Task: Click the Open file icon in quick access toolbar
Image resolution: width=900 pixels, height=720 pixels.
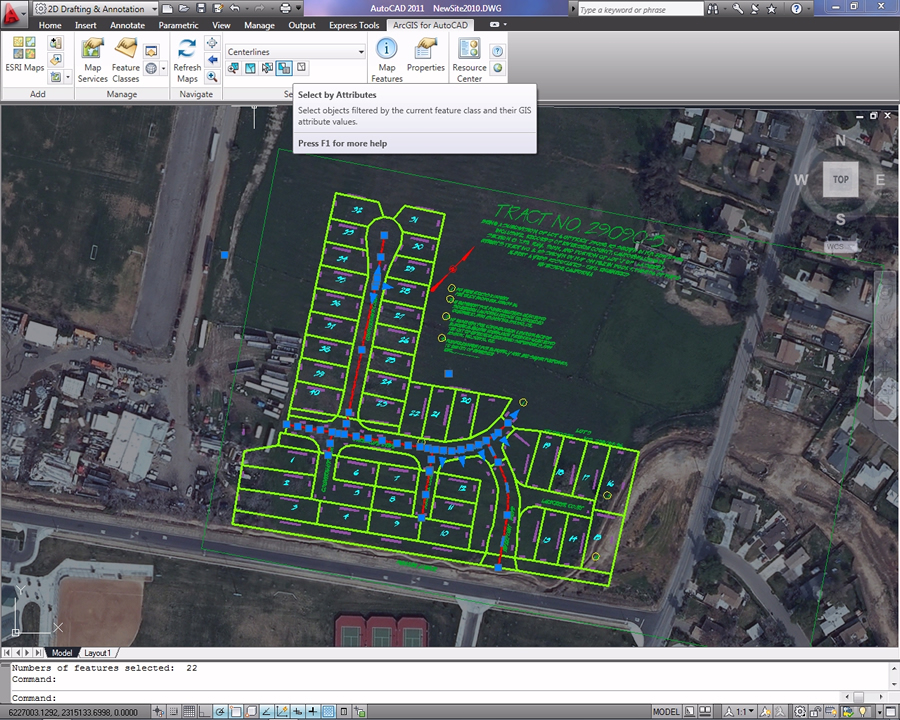Action: pyautogui.click(x=184, y=9)
